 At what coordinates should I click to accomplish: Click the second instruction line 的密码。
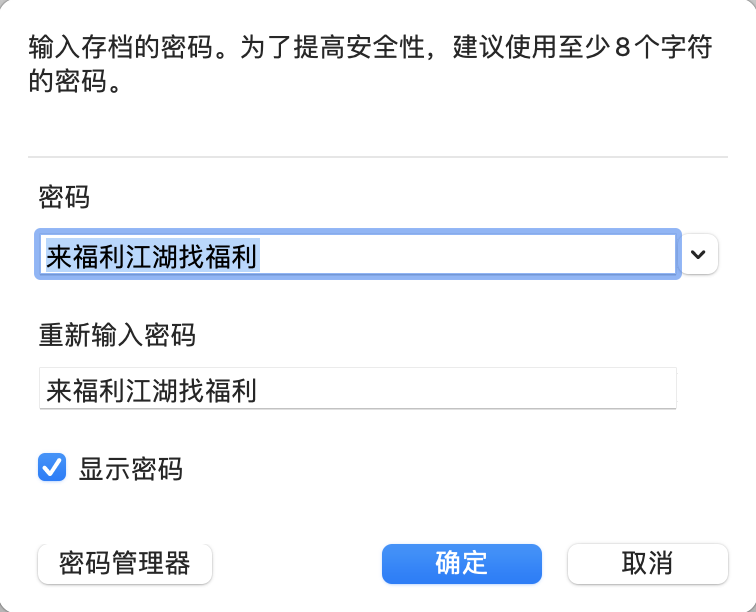click(x=75, y=82)
